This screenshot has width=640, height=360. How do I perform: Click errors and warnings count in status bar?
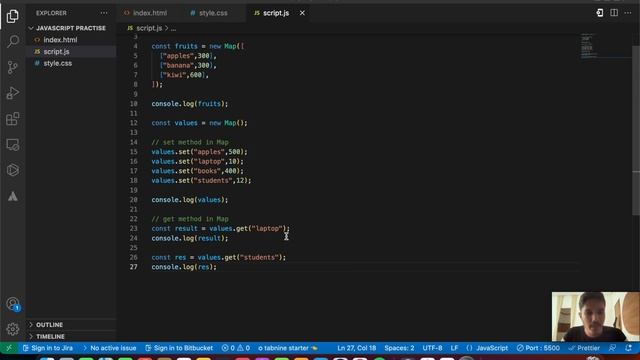pyautogui.click(x=236, y=348)
